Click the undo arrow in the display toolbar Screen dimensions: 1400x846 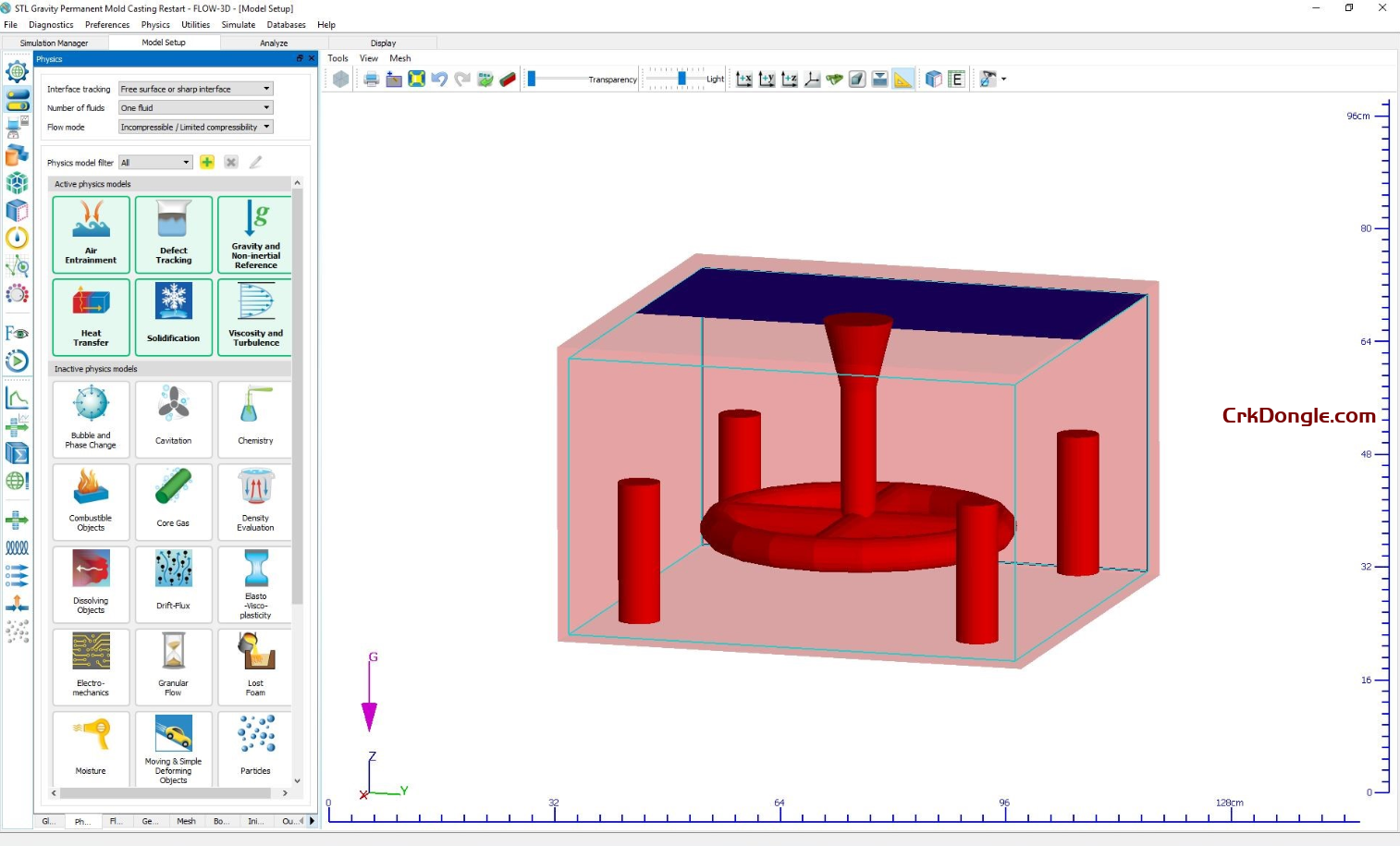[437, 79]
